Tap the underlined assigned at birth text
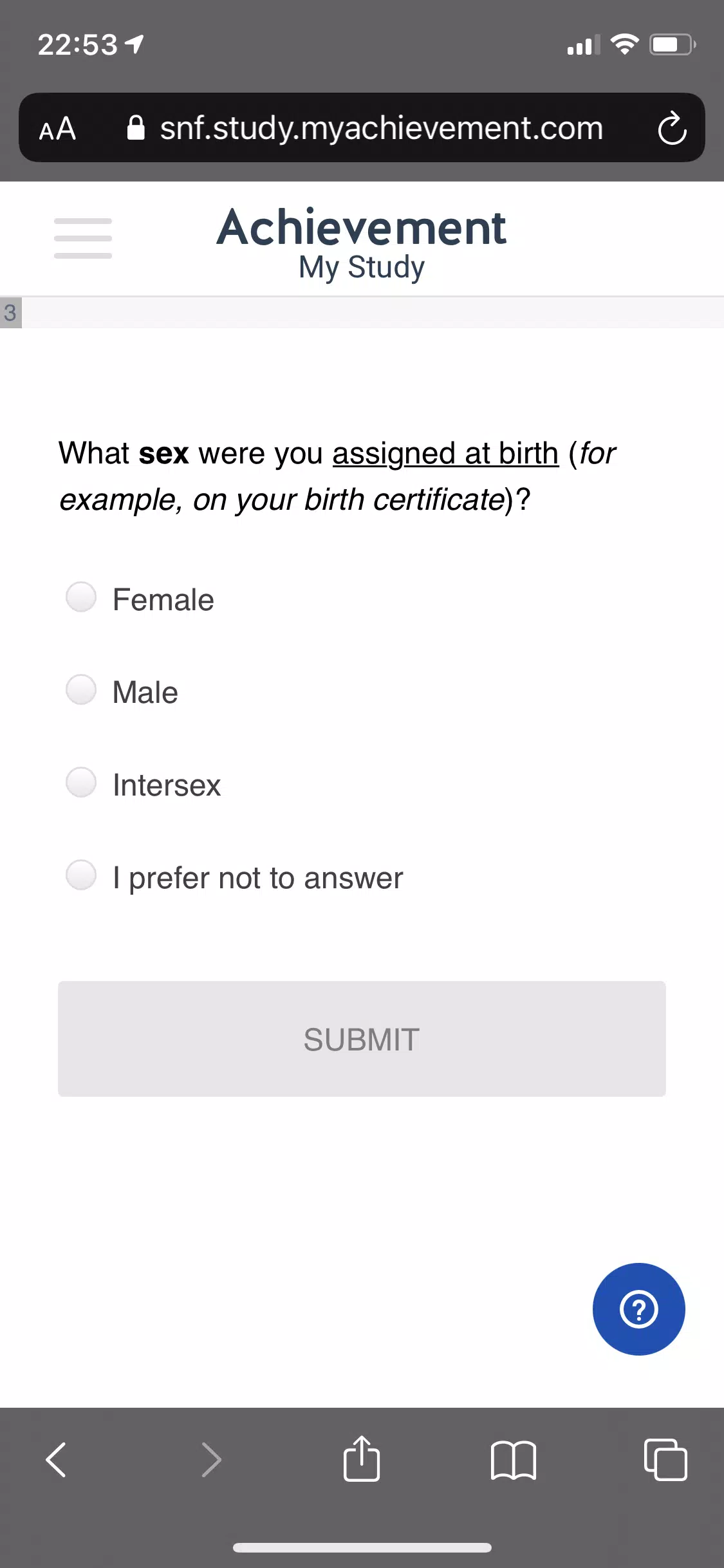Image resolution: width=724 pixels, height=1568 pixels. coord(445,453)
